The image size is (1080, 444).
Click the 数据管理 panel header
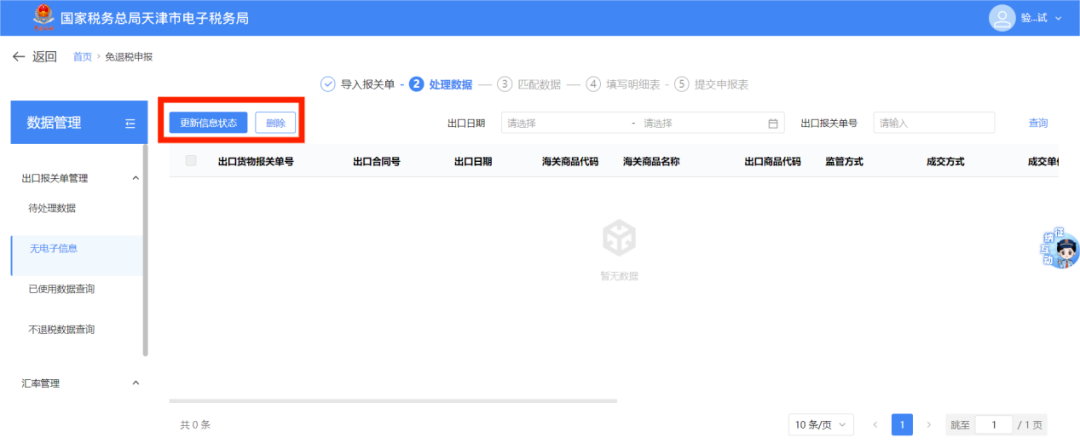point(79,123)
